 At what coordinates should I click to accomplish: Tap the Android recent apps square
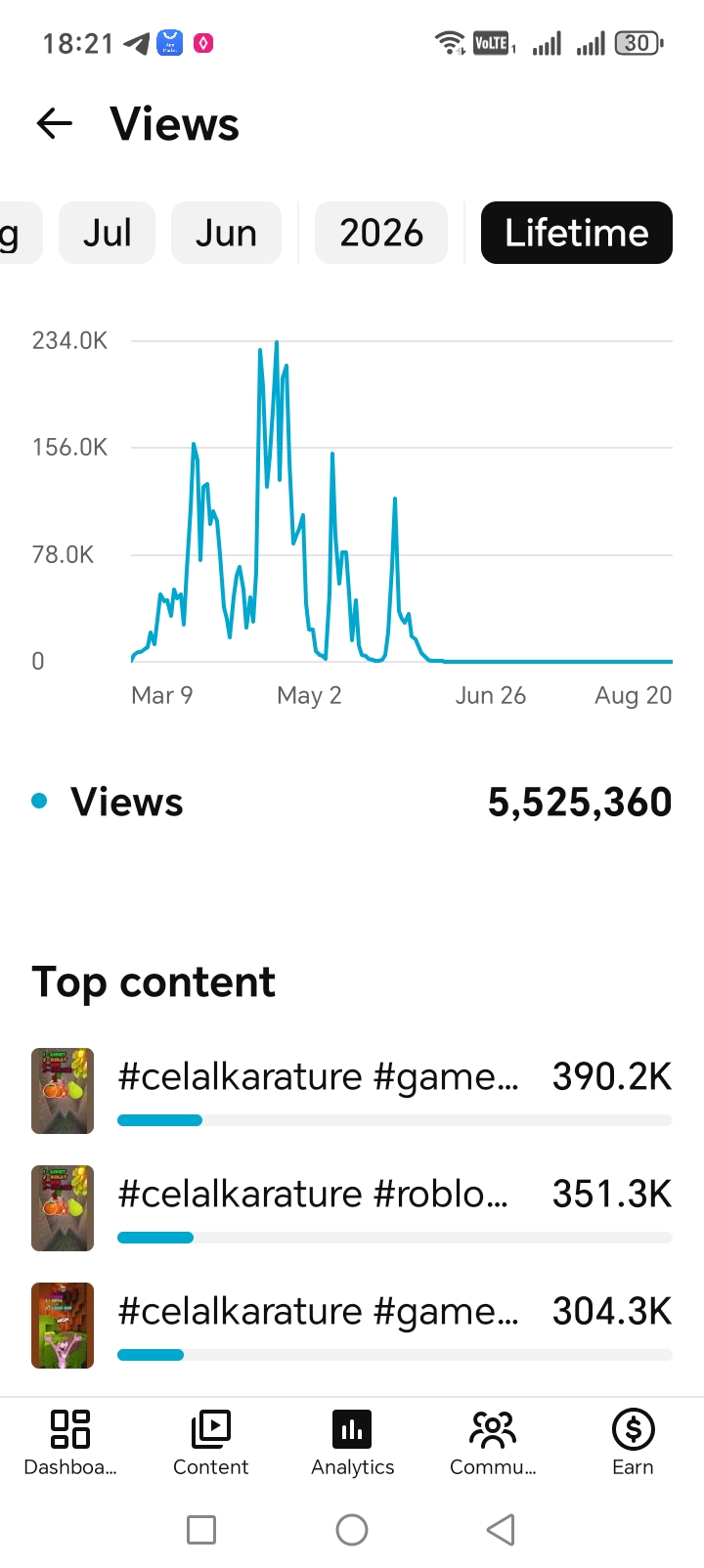pyautogui.click(x=201, y=1529)
